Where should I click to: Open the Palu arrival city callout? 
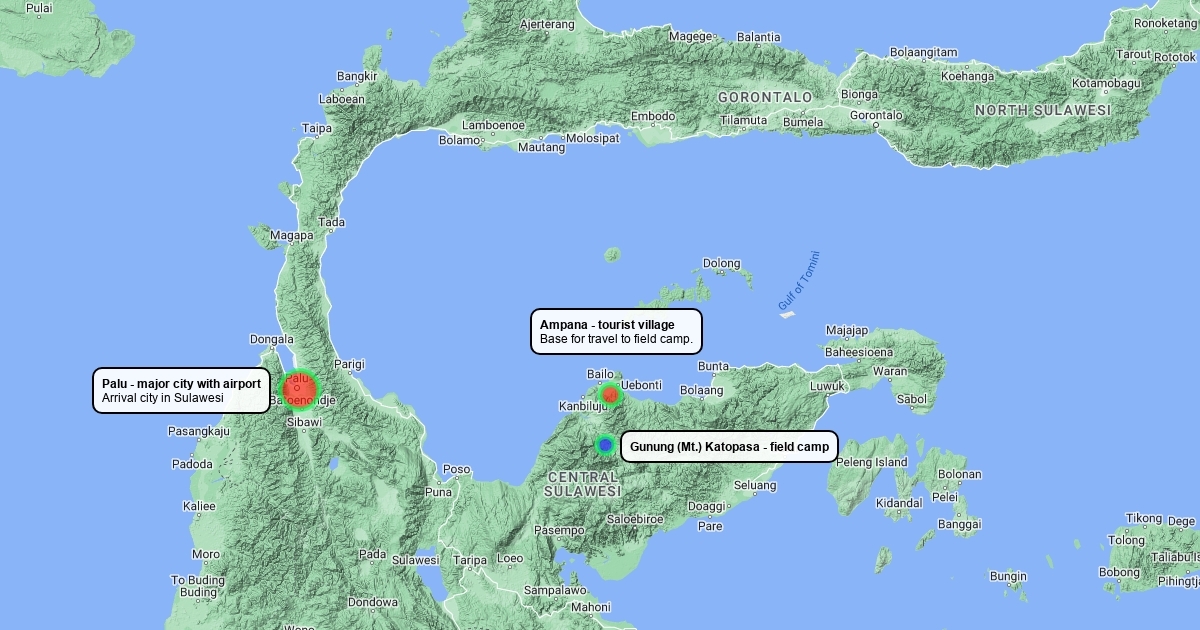coord(181,391)
